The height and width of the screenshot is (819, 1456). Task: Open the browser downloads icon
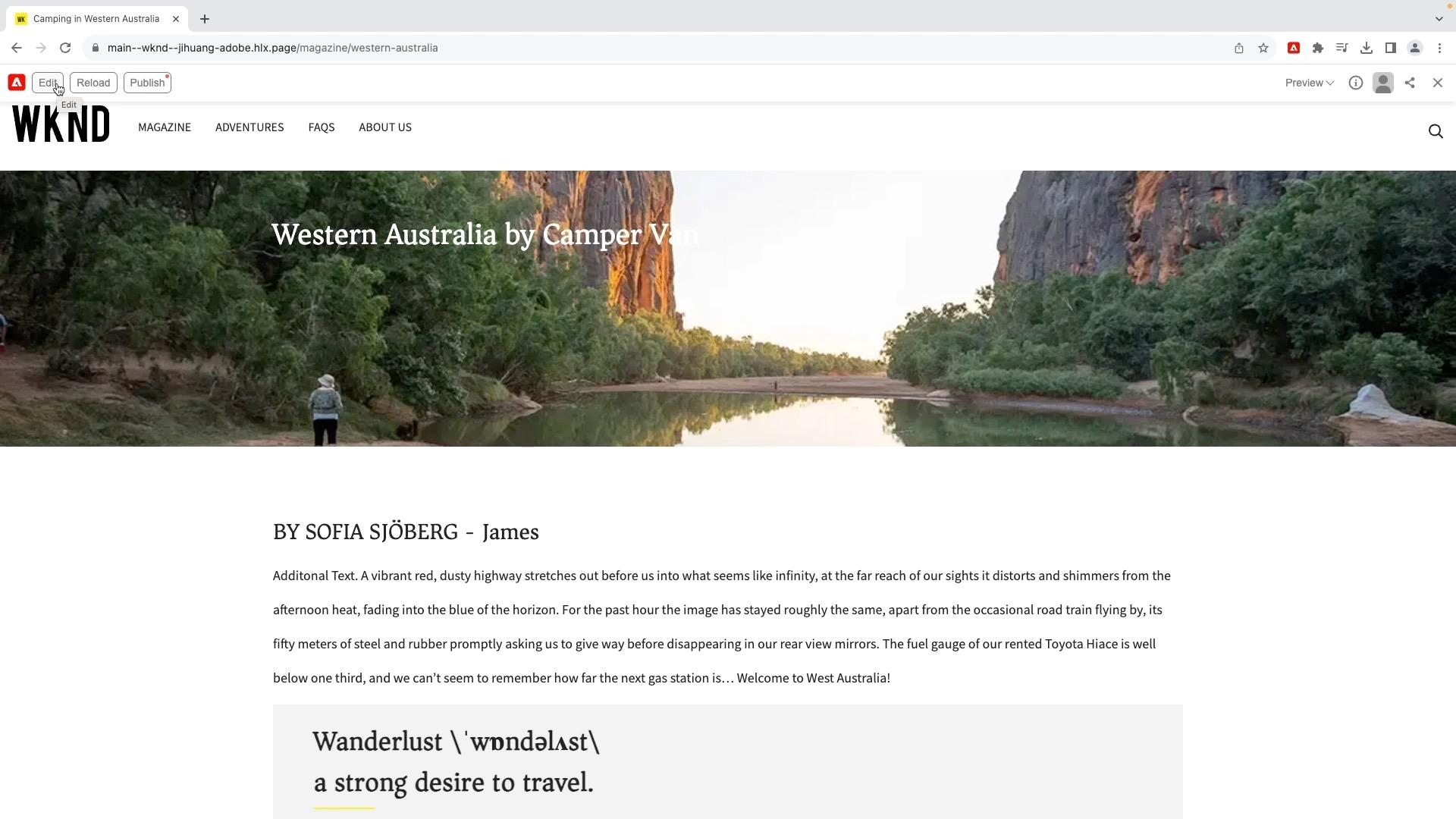coord(1366,48)
